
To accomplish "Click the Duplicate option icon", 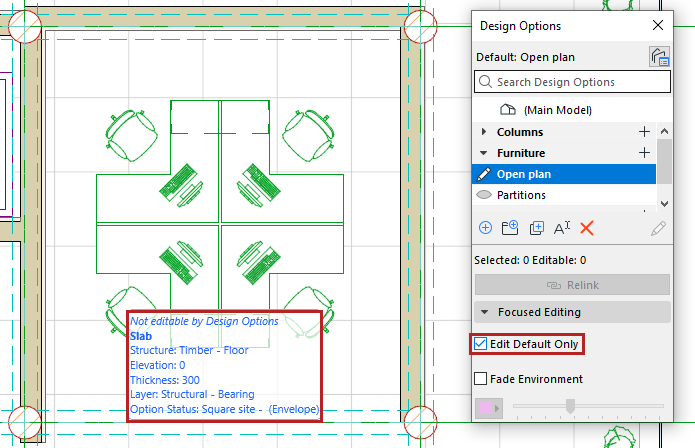I will (536, 228).
